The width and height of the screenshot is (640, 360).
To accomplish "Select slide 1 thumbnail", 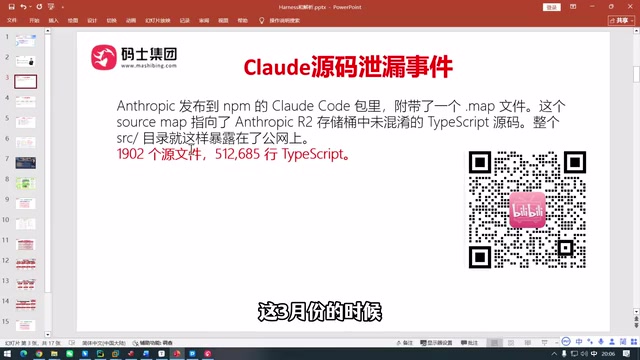I will (x=26, y=40).
